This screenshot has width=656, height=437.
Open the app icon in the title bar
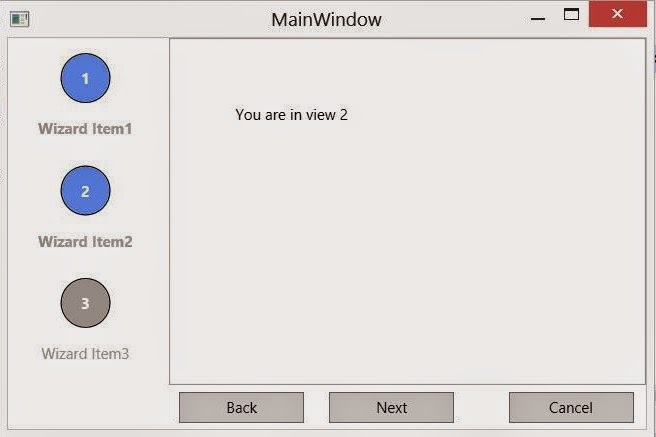(20, 19)
